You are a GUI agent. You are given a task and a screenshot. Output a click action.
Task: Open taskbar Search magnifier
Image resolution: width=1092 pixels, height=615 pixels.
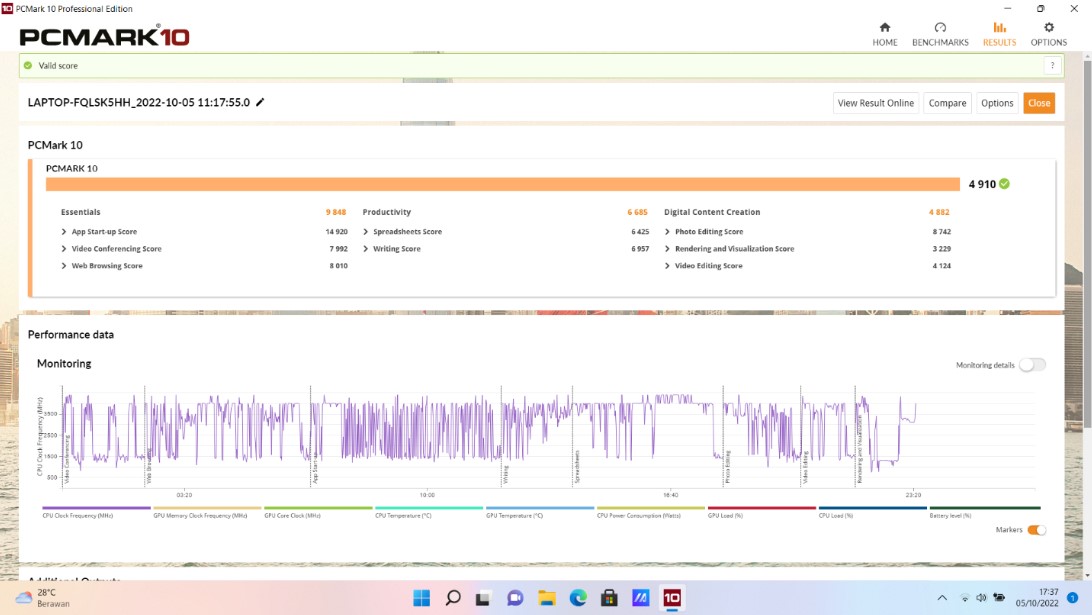coord(453,598)
